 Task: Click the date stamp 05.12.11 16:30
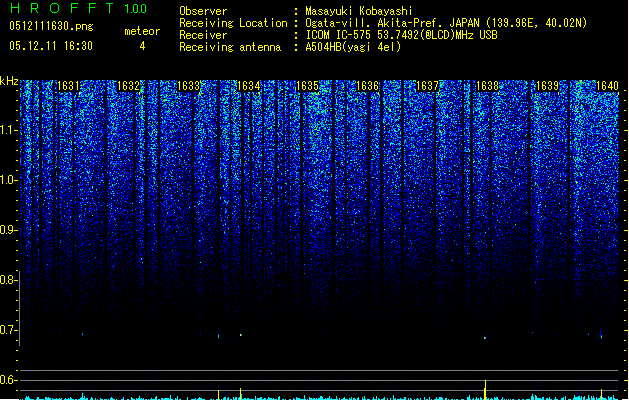[51, 46]
